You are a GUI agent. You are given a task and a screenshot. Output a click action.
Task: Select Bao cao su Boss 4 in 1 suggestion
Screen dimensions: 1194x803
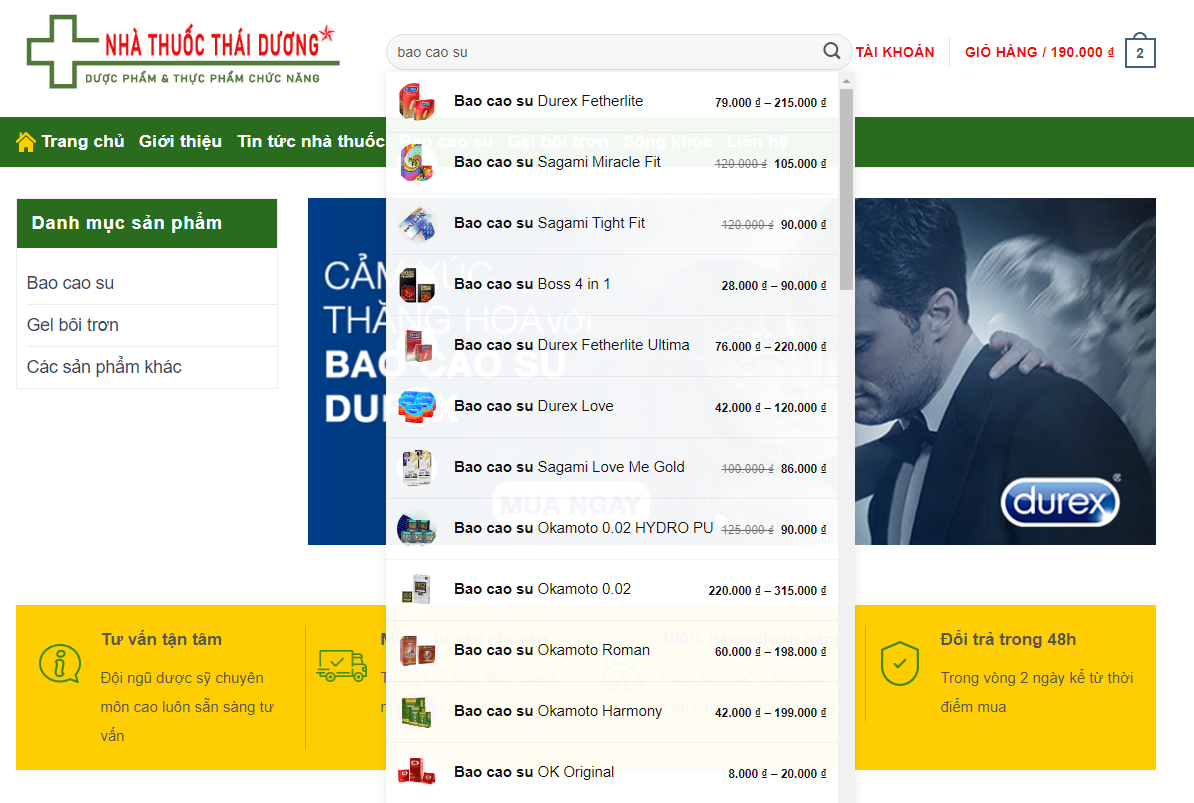[612, 285]
